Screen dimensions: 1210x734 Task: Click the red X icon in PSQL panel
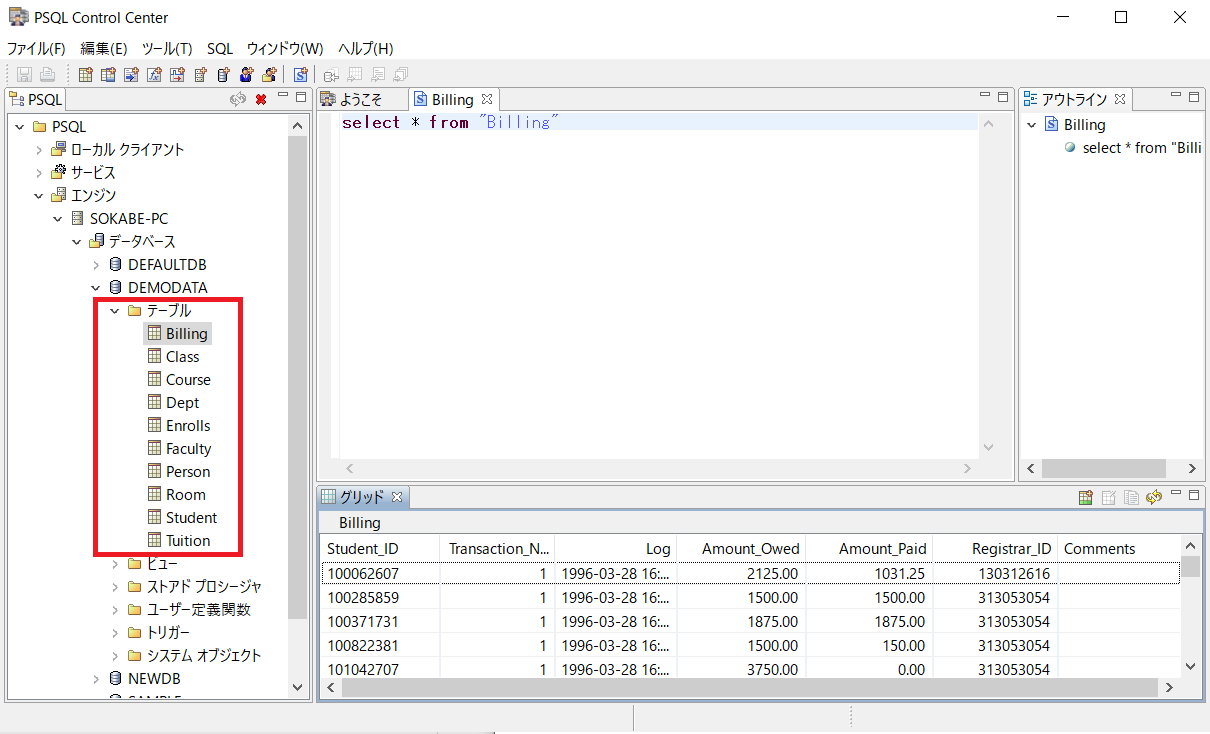(x=261, y=98)
